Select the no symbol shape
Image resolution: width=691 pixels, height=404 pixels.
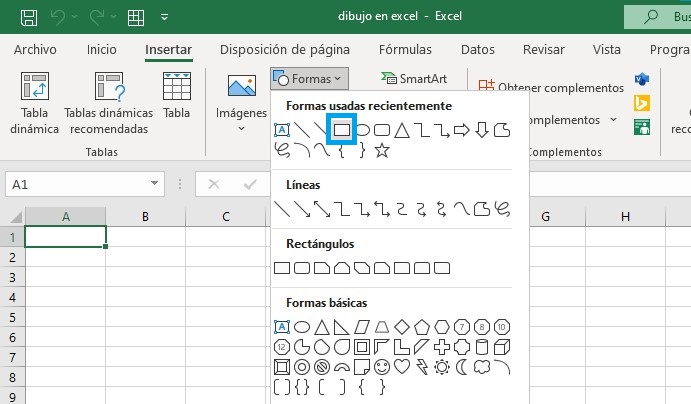point(322,367)
